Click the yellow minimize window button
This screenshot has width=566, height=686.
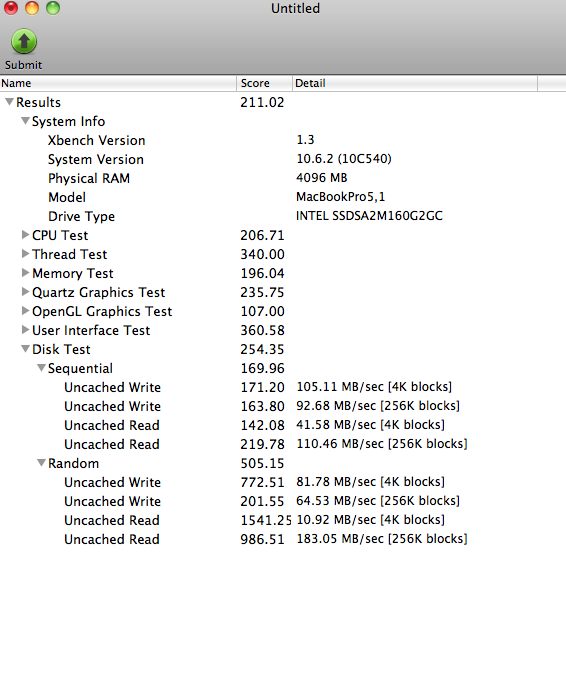click(x=32, y=8)
